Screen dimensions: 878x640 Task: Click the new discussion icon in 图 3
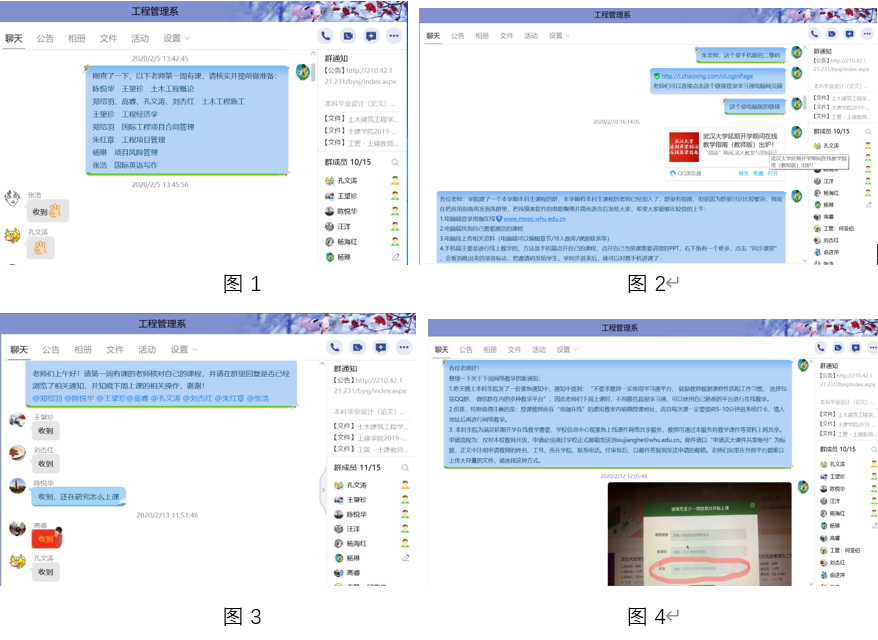tap(380, 348)
